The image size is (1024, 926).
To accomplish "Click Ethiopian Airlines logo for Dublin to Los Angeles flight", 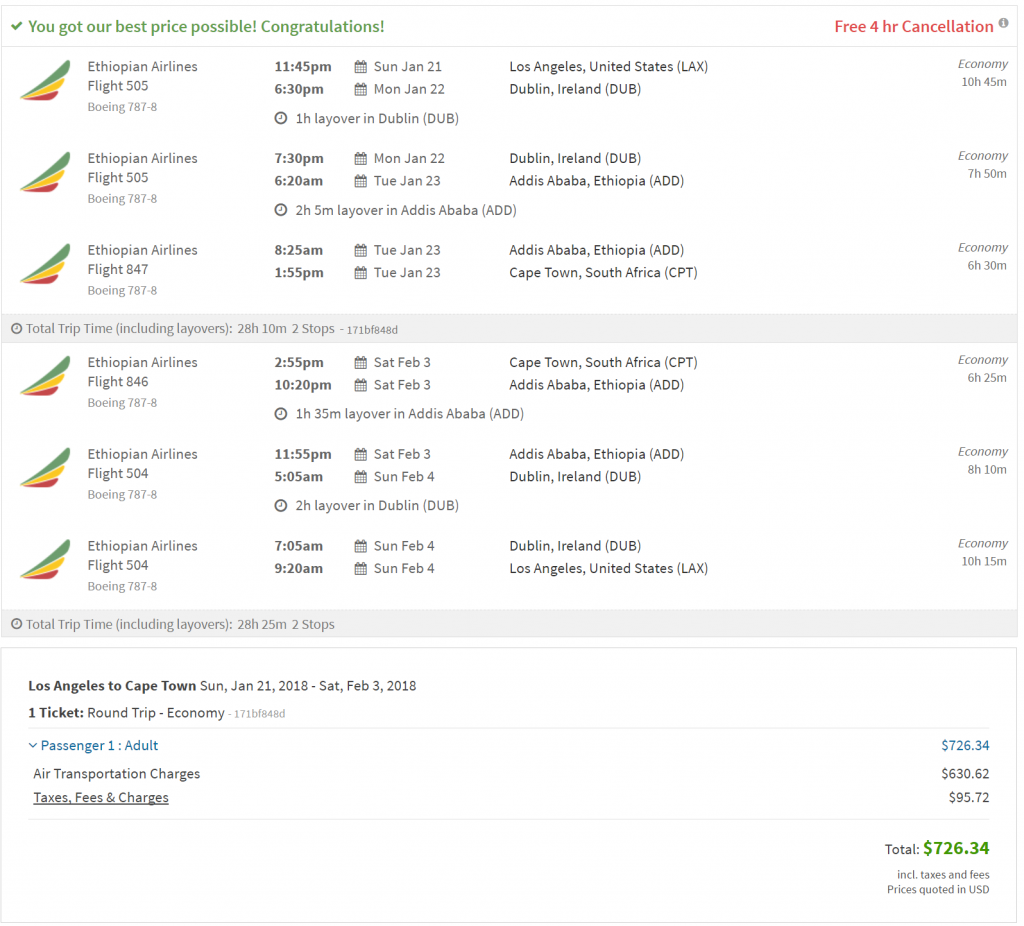I will click(46, 560).
